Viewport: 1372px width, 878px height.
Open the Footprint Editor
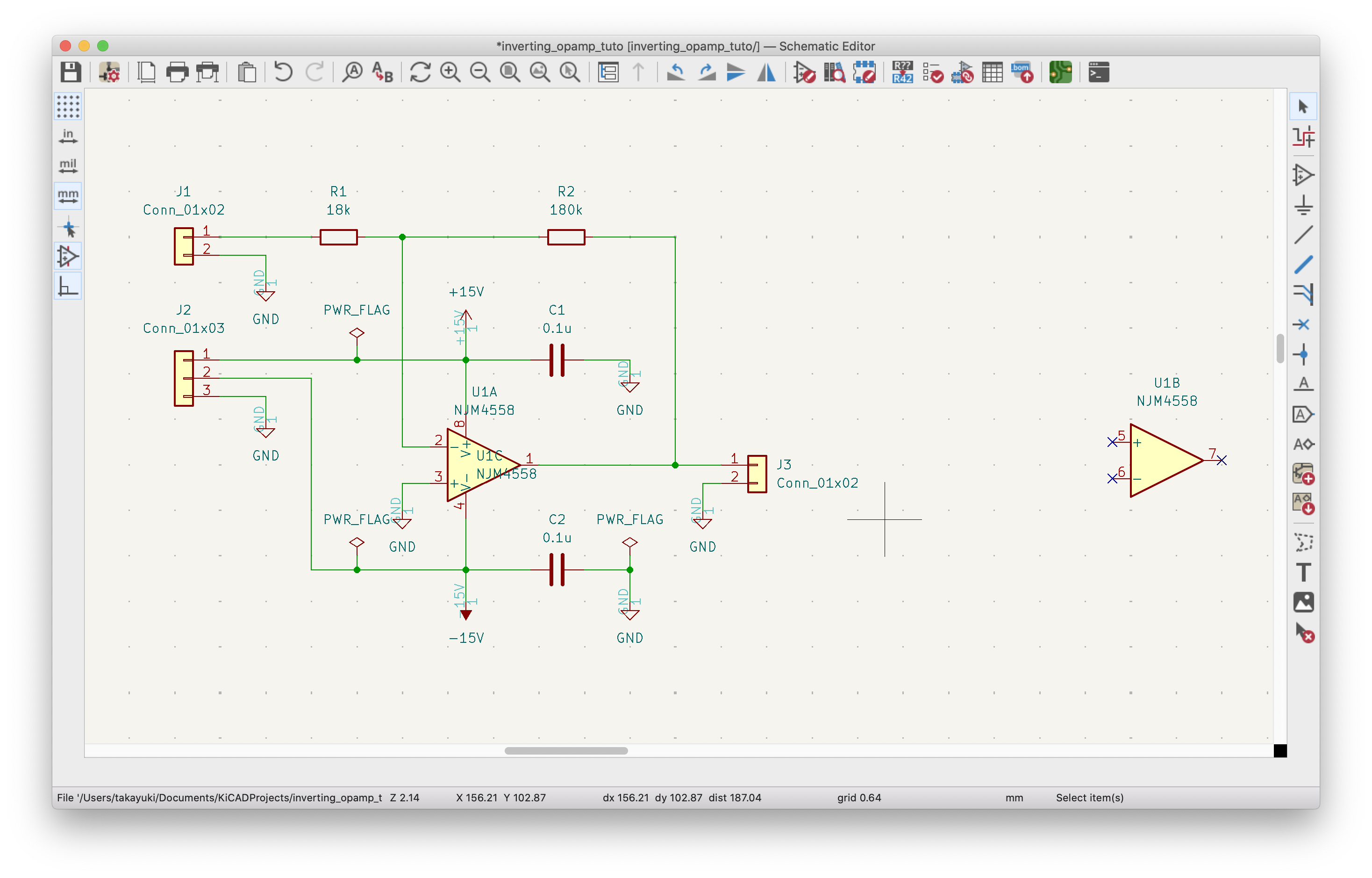[x=865, y=72]
